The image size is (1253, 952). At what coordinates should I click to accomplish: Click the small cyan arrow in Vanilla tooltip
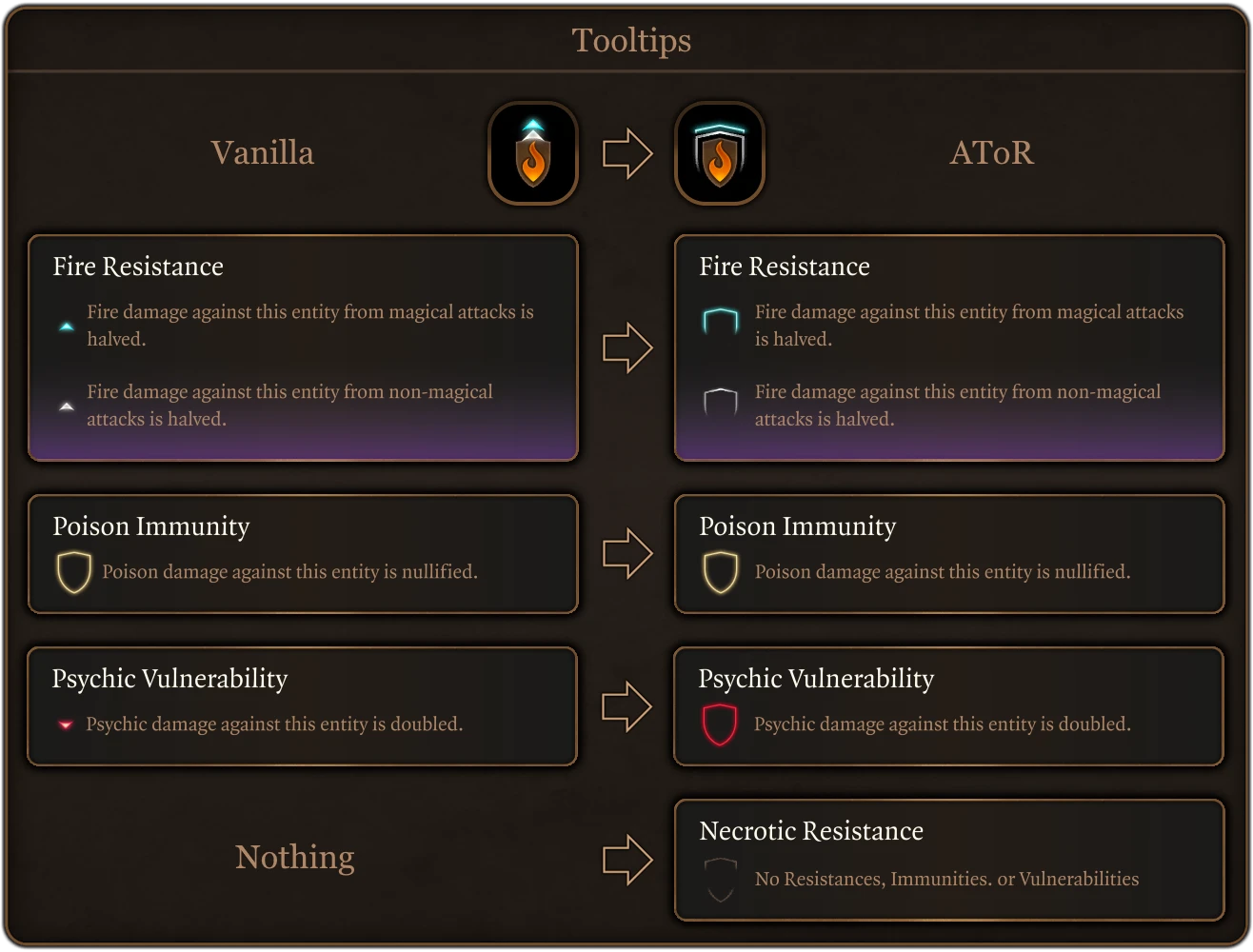coord(67,327)
